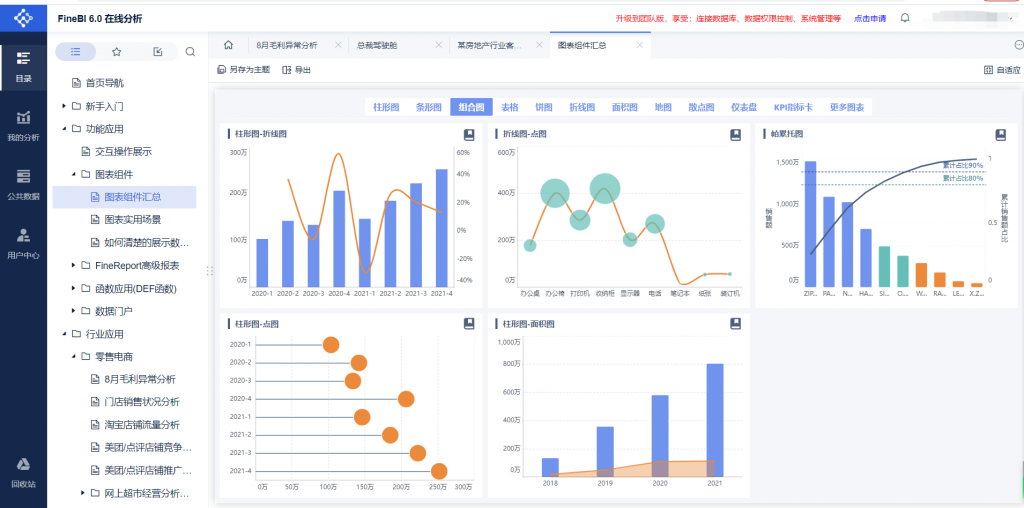Open the 目录 directory sidebar section
This screenshot has width=1024, height=508.
click(23, 65)
